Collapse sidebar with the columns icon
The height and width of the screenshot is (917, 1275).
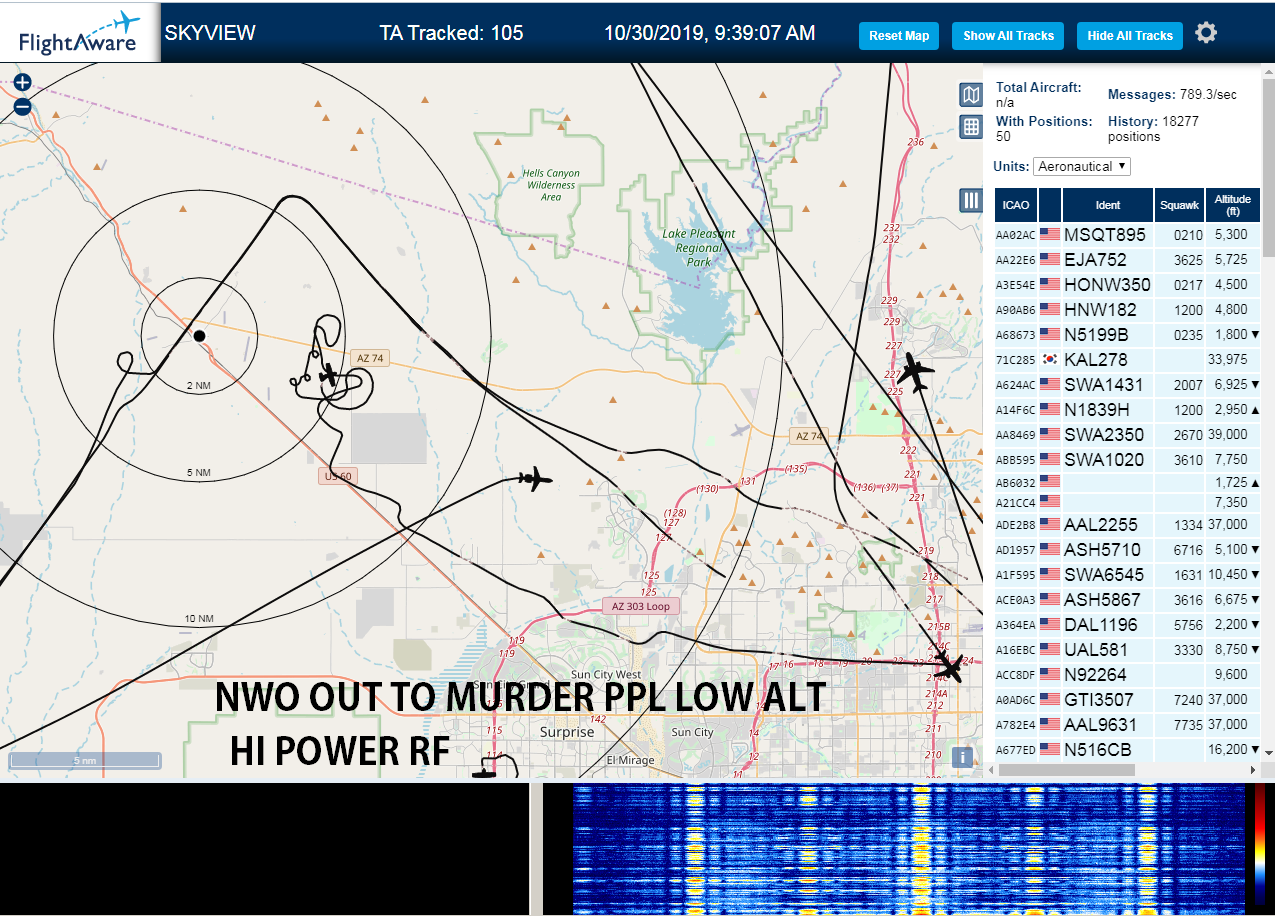point(970,200)
